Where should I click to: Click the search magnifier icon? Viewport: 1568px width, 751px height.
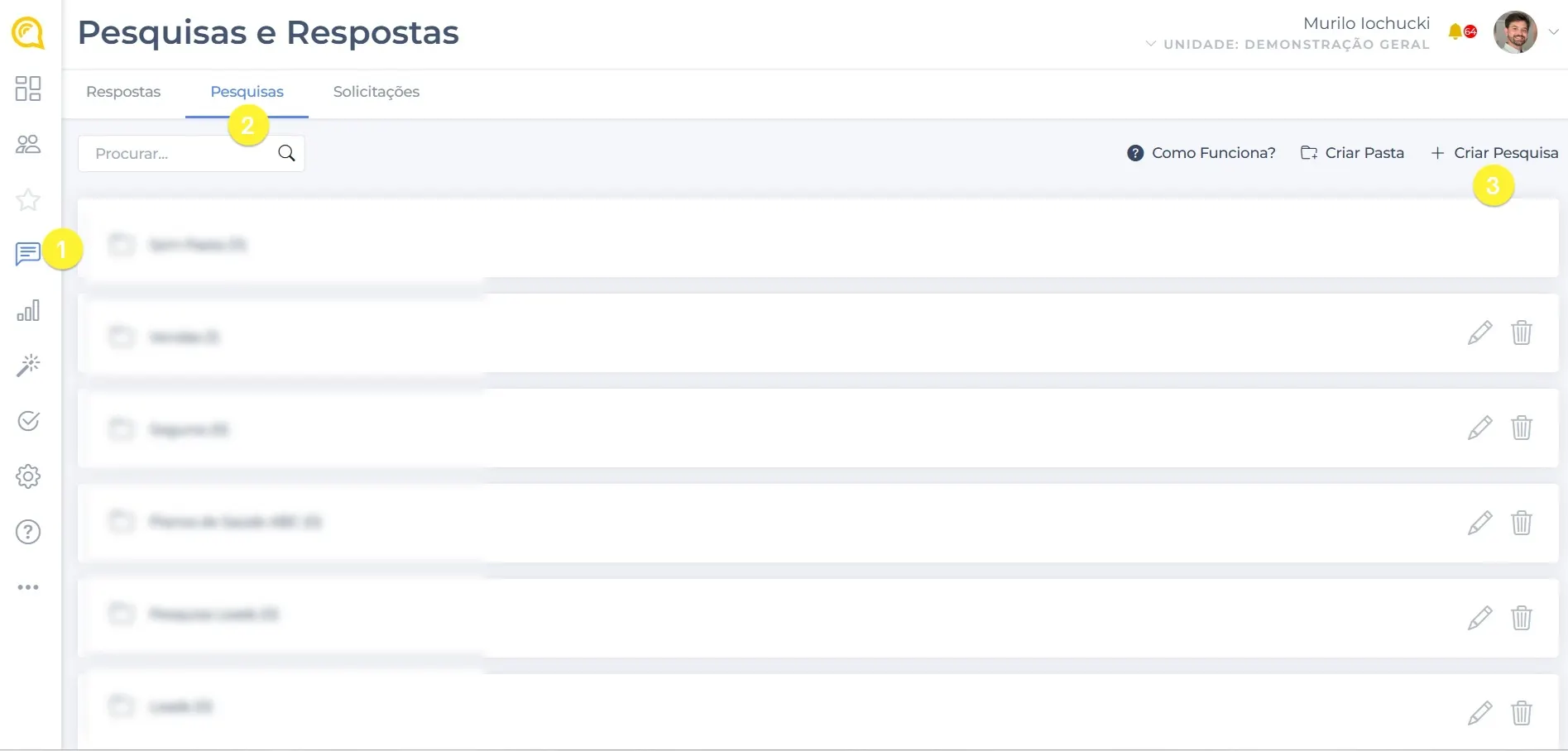tap(286, 153)
